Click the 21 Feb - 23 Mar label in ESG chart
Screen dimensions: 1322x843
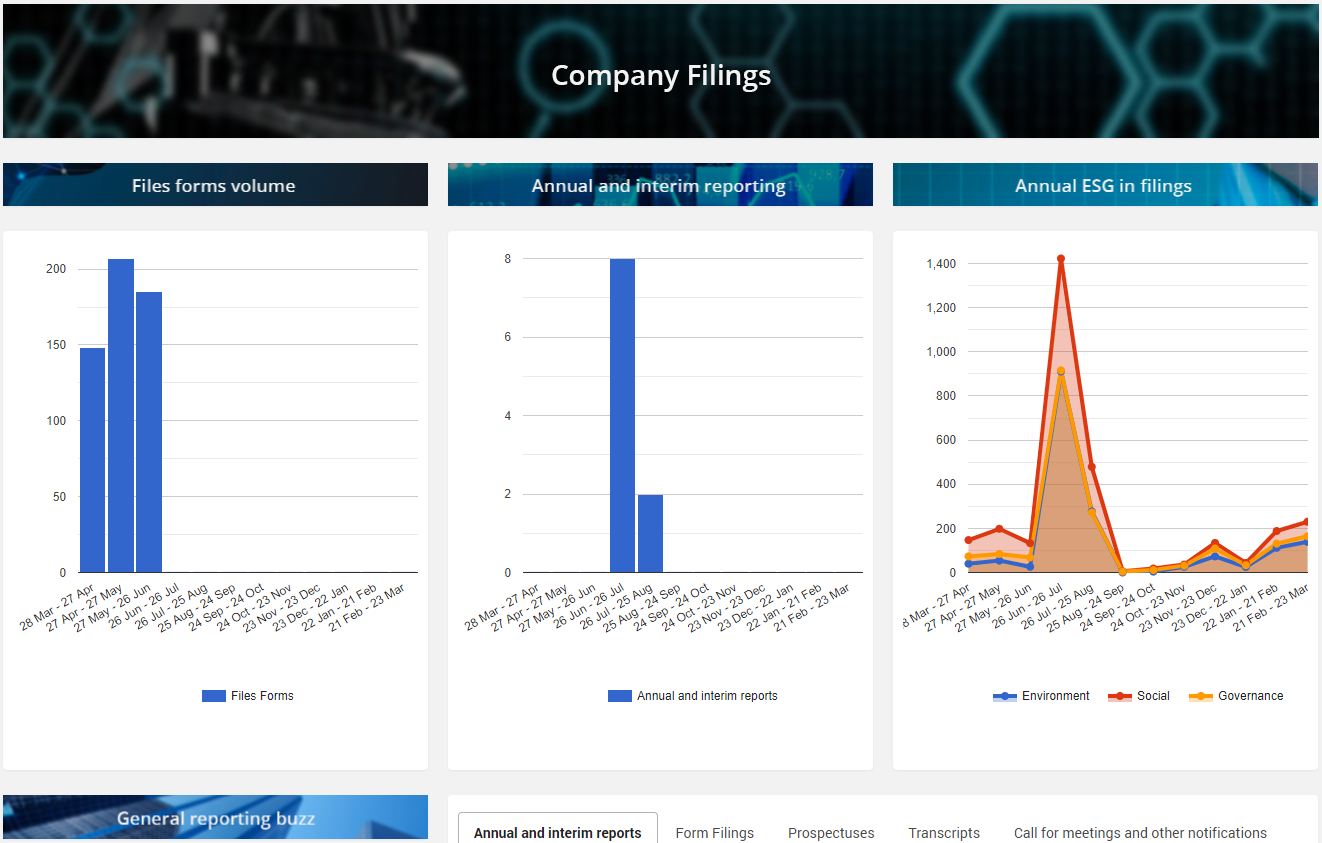click(x=1270, y=607)
